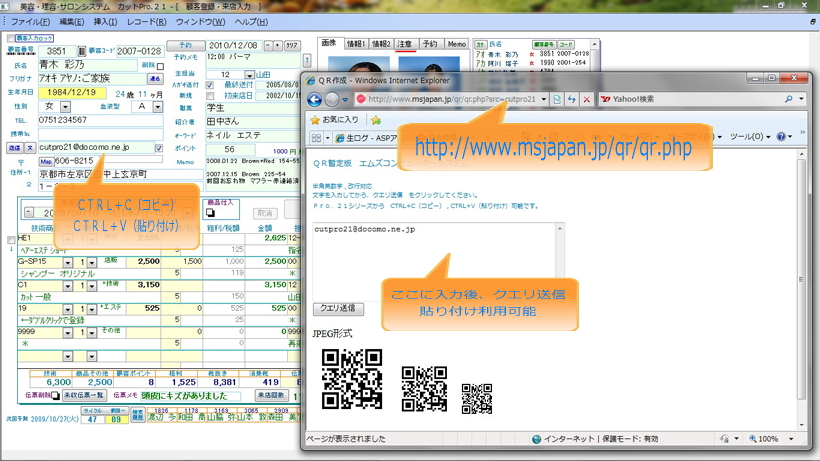Click the IE quick tabs grid icon
Image resolution: width=820 pixels, height=461 pixels.
(x=316, y=138)
